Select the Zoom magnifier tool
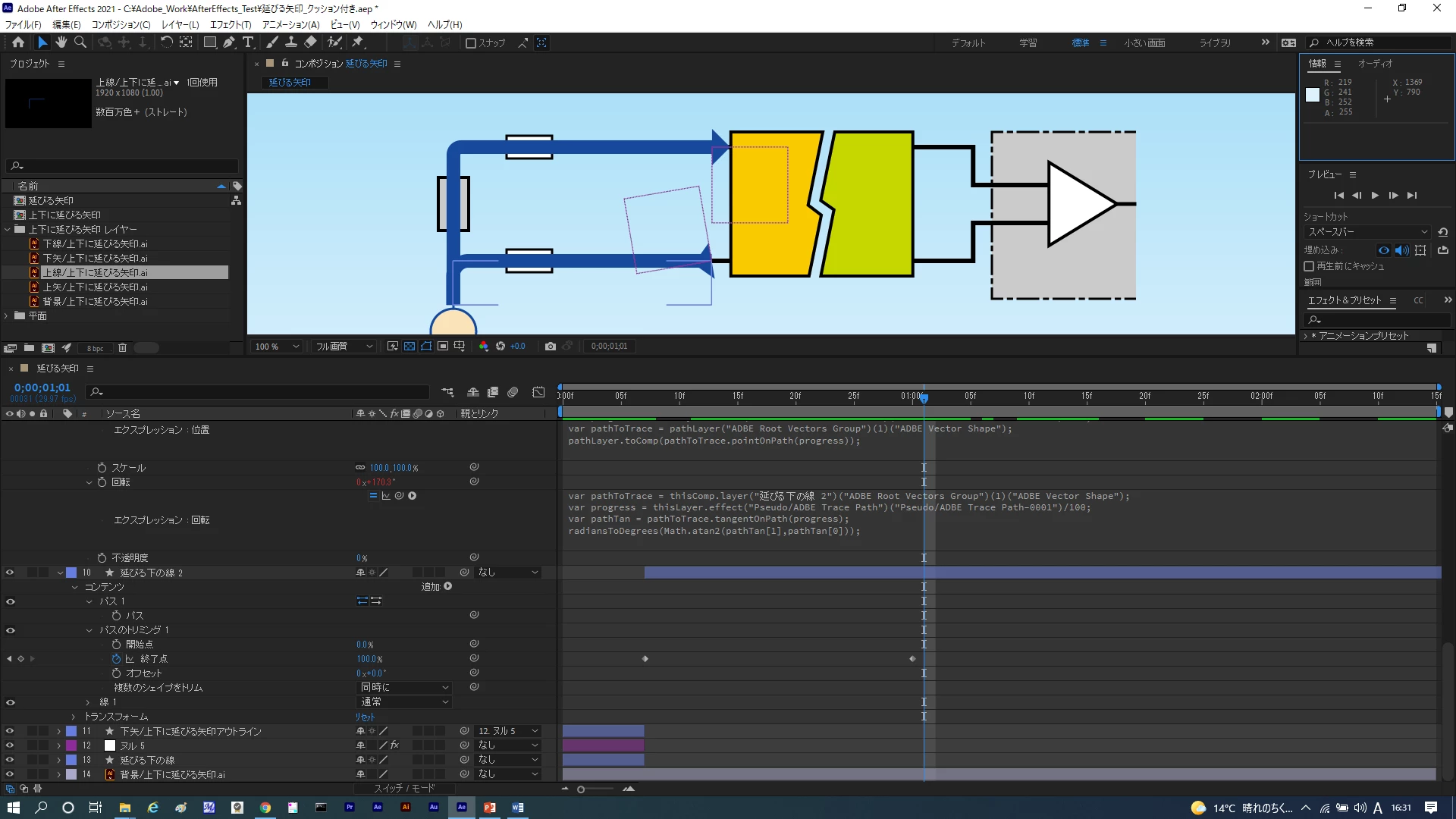Viewport: 1456px width, 819px height. pos(80,42)
